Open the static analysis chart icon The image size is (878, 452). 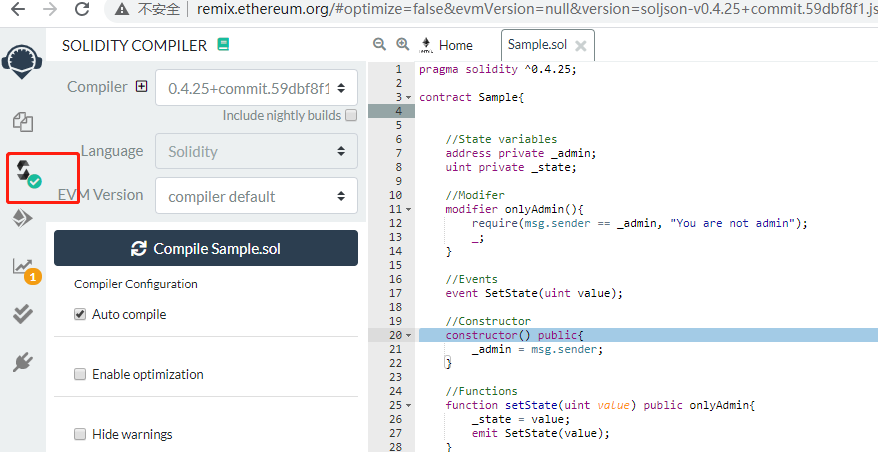point(26,270)
